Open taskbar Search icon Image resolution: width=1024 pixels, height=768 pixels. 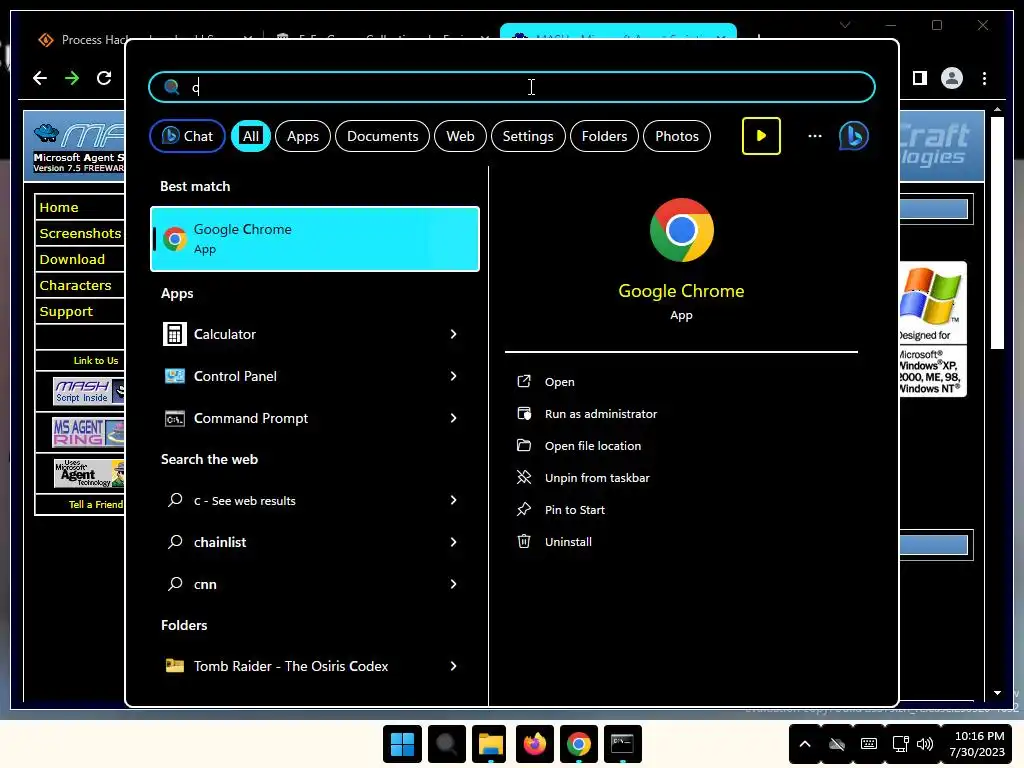[447, 744]
